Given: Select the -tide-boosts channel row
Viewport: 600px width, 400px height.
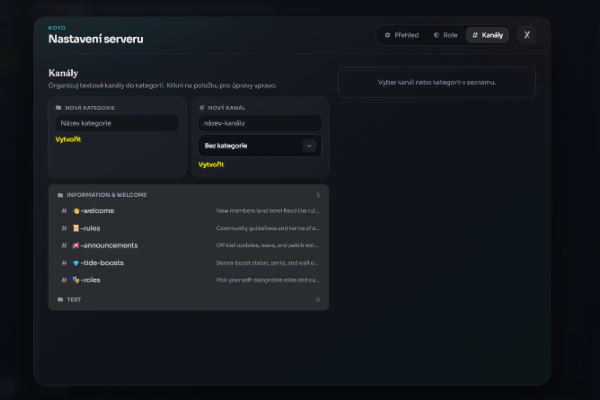Looking at the screenshot, I should point(189,263).
